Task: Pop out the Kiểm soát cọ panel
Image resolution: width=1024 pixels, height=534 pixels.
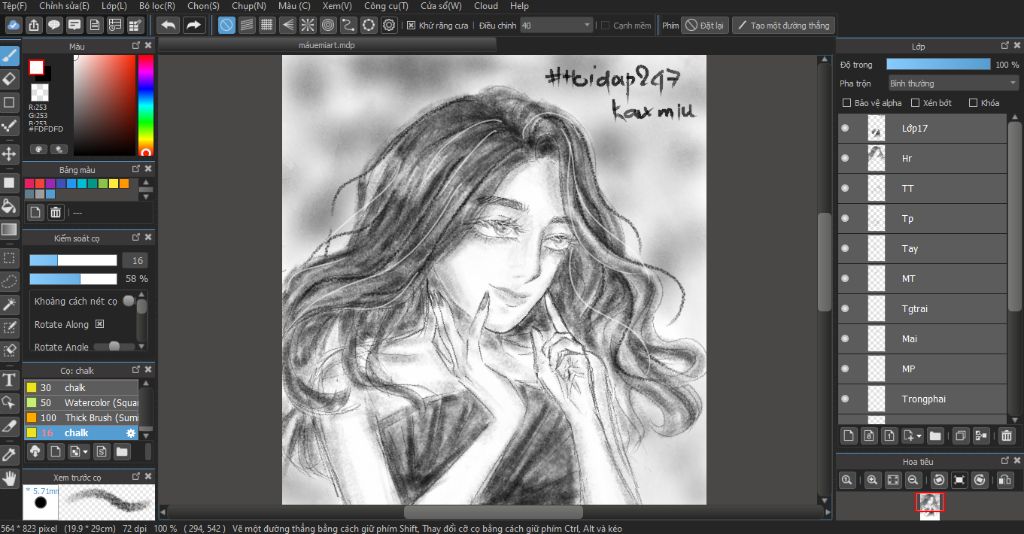Action: [136, 238]
